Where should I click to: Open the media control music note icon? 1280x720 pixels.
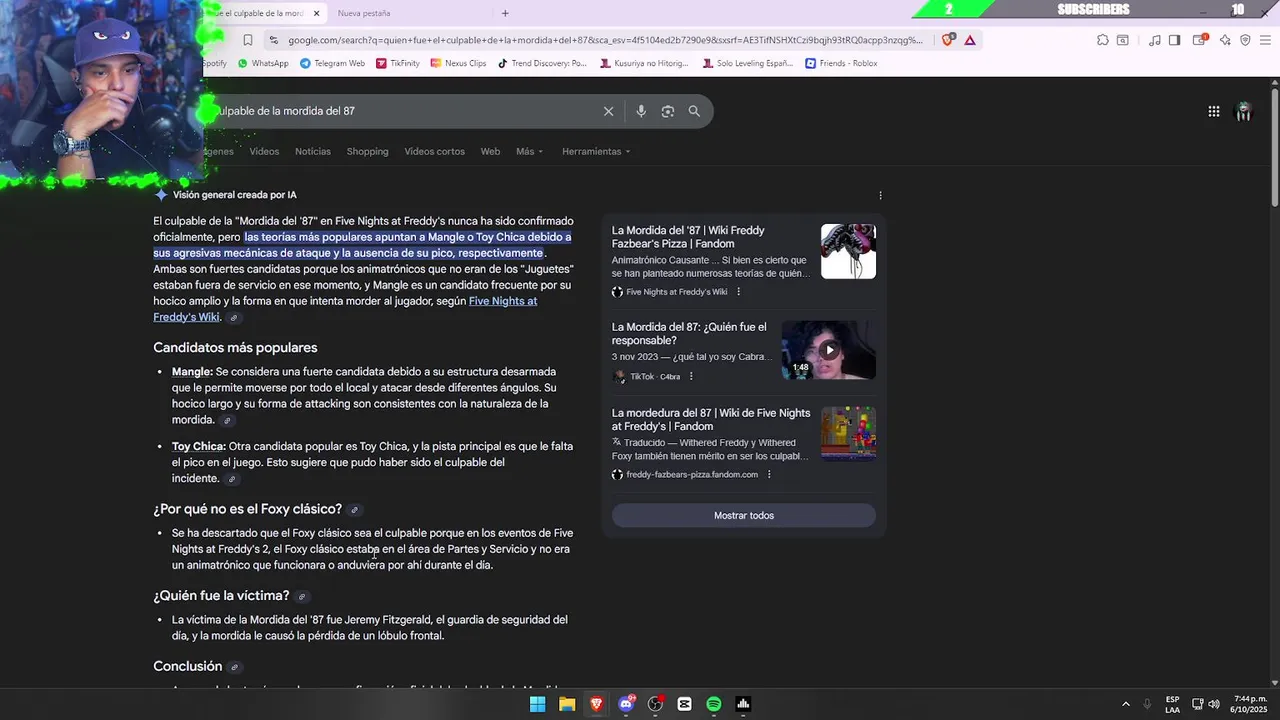pos(1155,40)
